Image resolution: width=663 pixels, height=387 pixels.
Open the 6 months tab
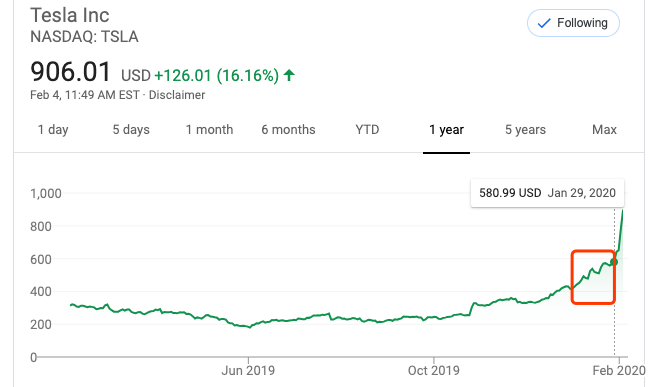[x=288, y=129]
